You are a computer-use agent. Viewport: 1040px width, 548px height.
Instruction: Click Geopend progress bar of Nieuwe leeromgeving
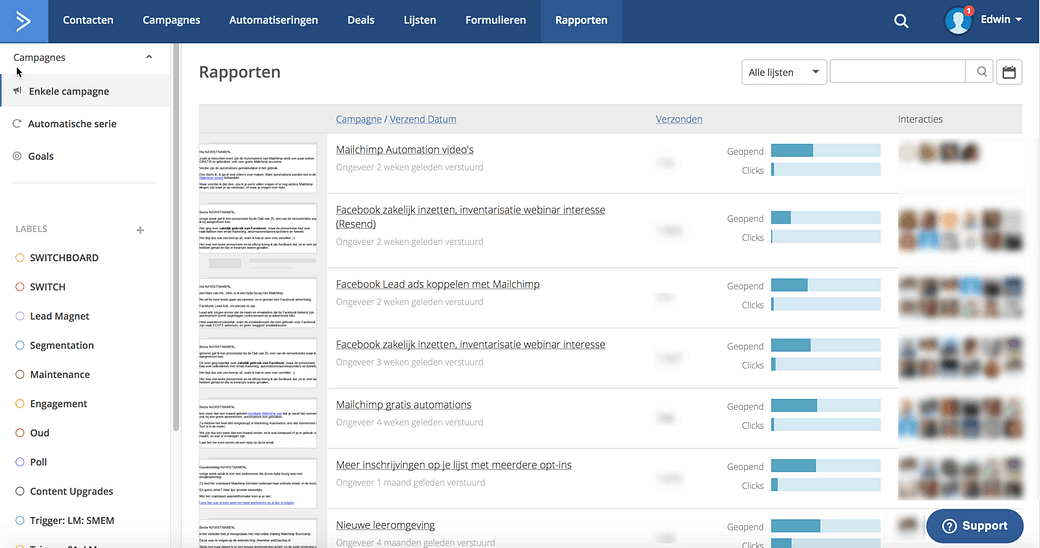pos(825,526)
